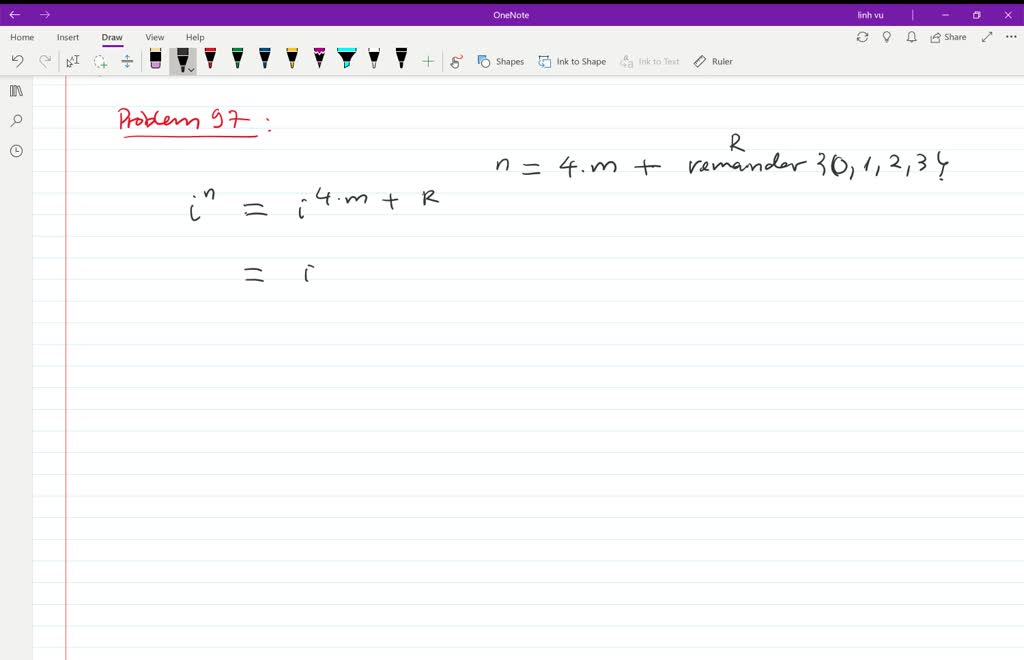The width and height of the screenshot is (1024, 660).
Task: Switch to the Insert ribbon tab
Action: click(67, 37)
